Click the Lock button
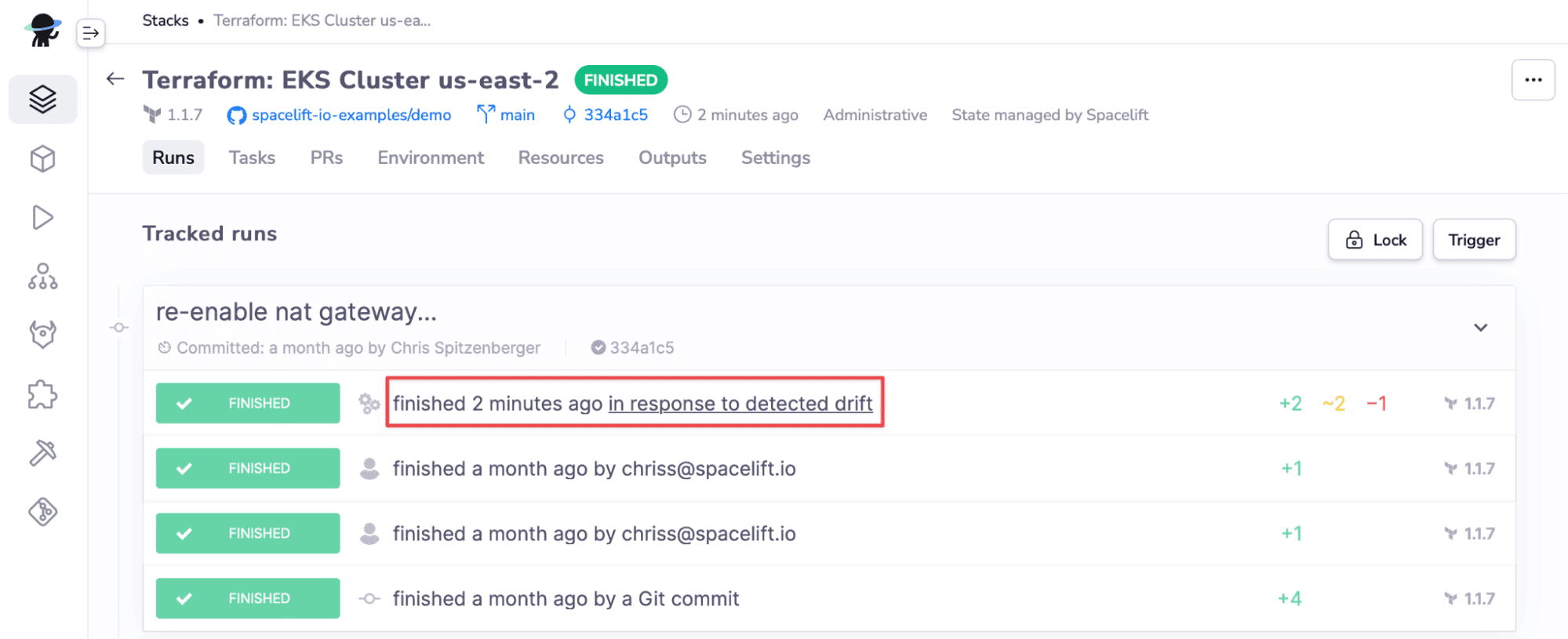This screenshot has height=639, width=1568. click(1375, 240)
